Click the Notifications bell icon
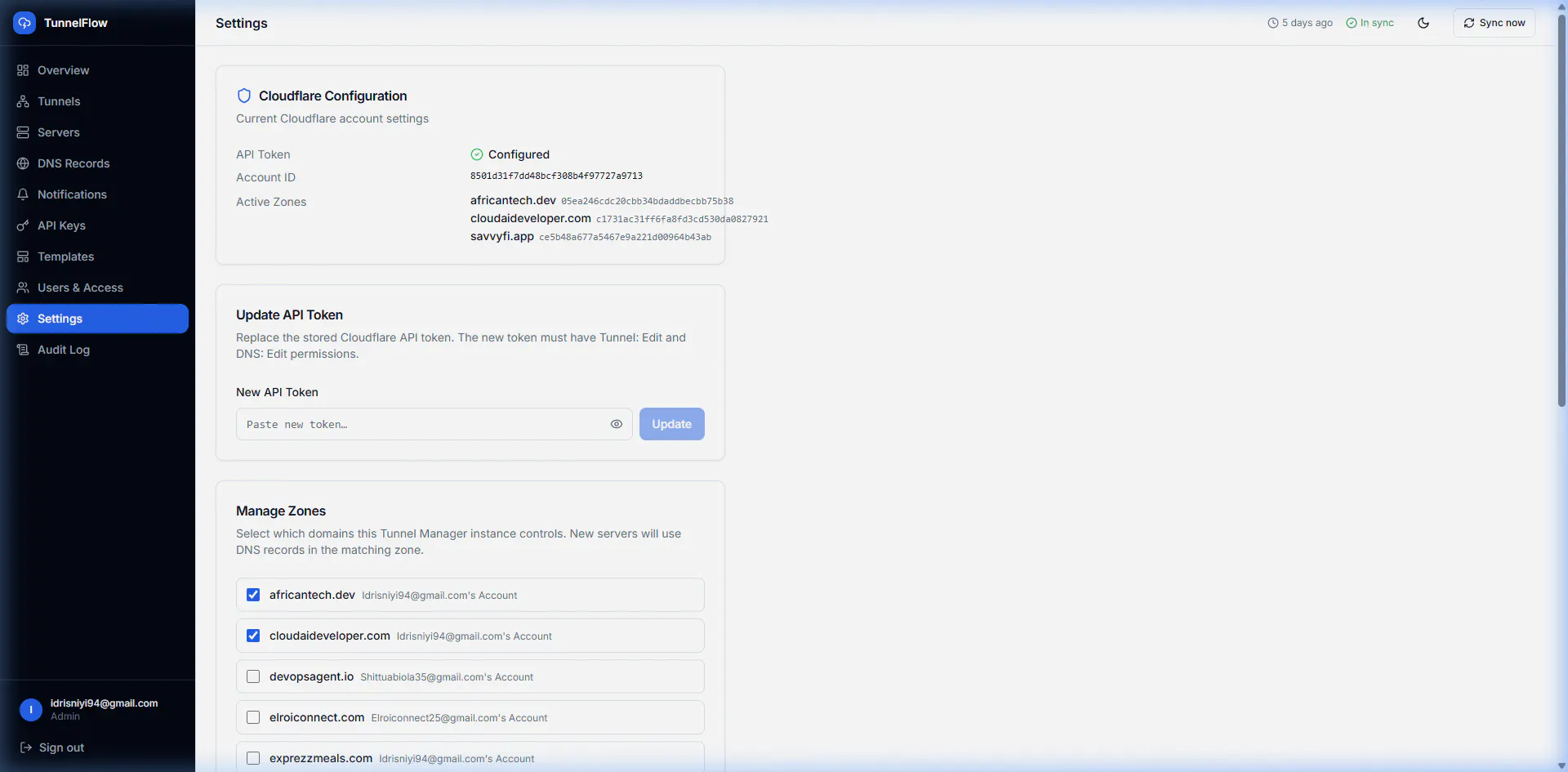The image size is (1568, 772). tap(23, 194)
